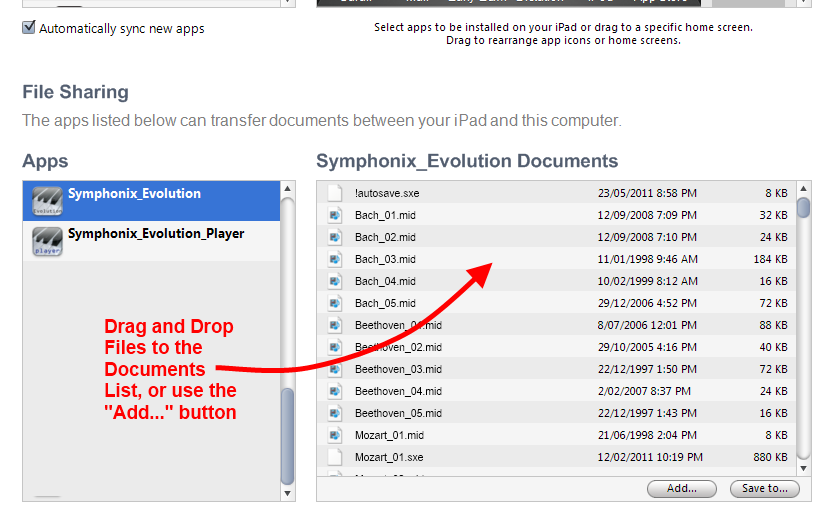The height and width of the screenshot is (512, 829).
Task: Select the Symphonix_Evolution_Player app icon
Action: [47, 241]
